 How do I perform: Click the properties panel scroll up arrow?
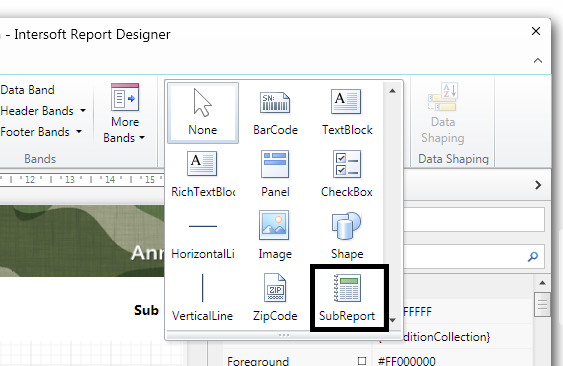tap(542, 283)
